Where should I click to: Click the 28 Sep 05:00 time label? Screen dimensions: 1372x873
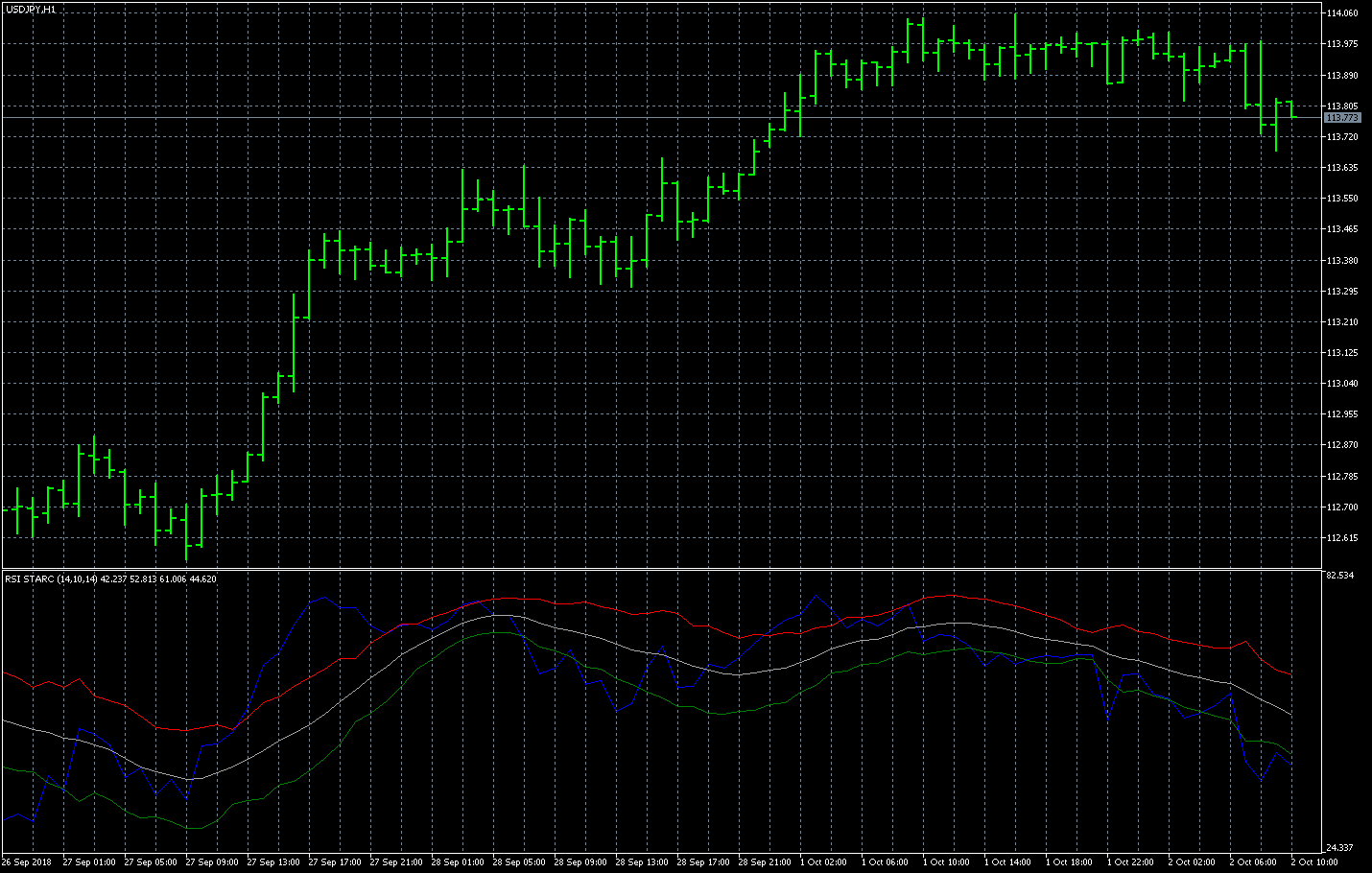click(x=519, y=862)
